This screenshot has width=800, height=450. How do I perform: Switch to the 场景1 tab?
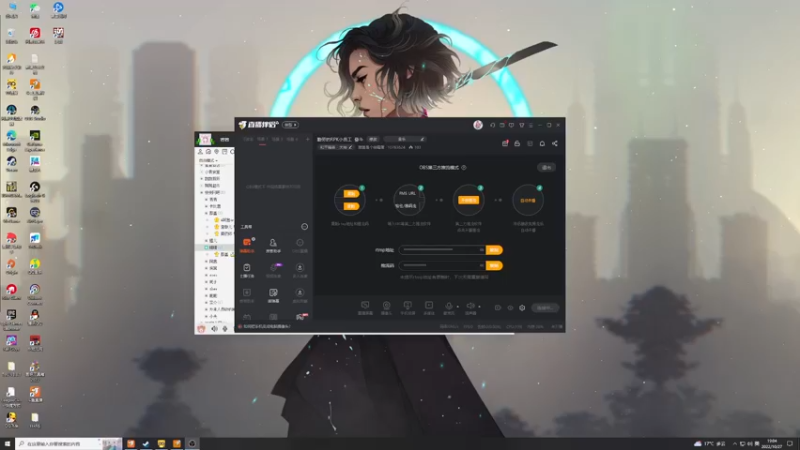click(x=262, y=139)
